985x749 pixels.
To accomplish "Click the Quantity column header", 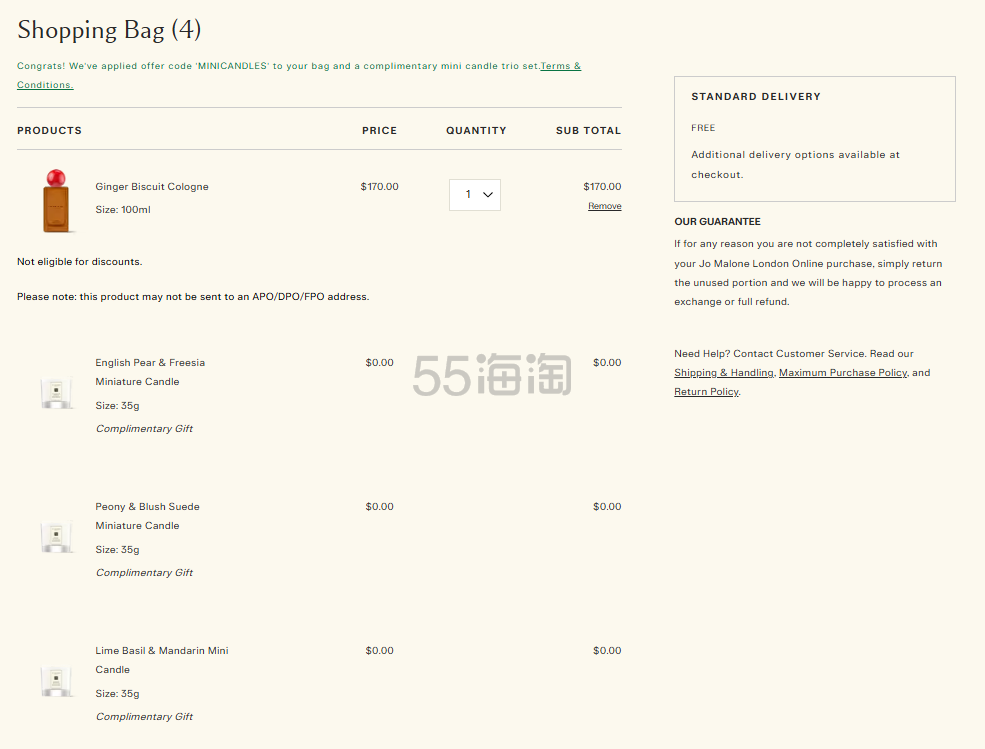I will (476, 131).
